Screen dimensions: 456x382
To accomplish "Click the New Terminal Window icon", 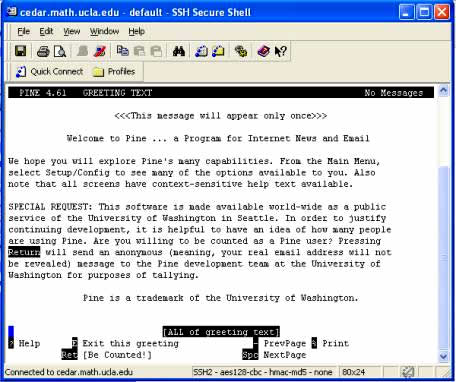I will (x=201, y=51).
